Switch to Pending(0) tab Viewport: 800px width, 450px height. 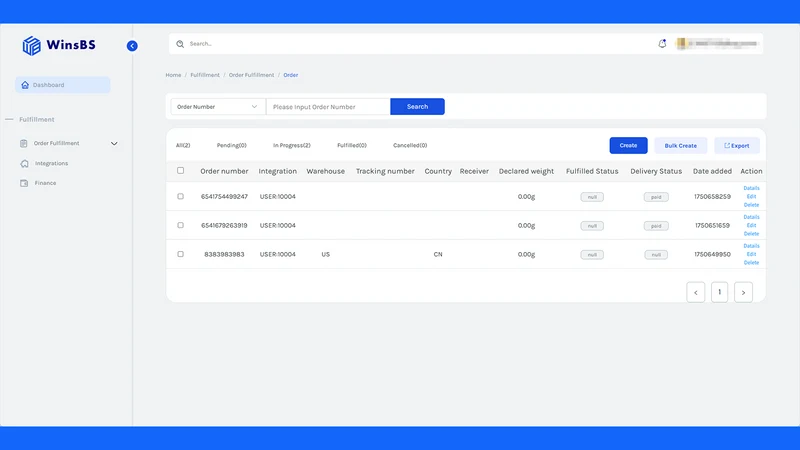232,145
